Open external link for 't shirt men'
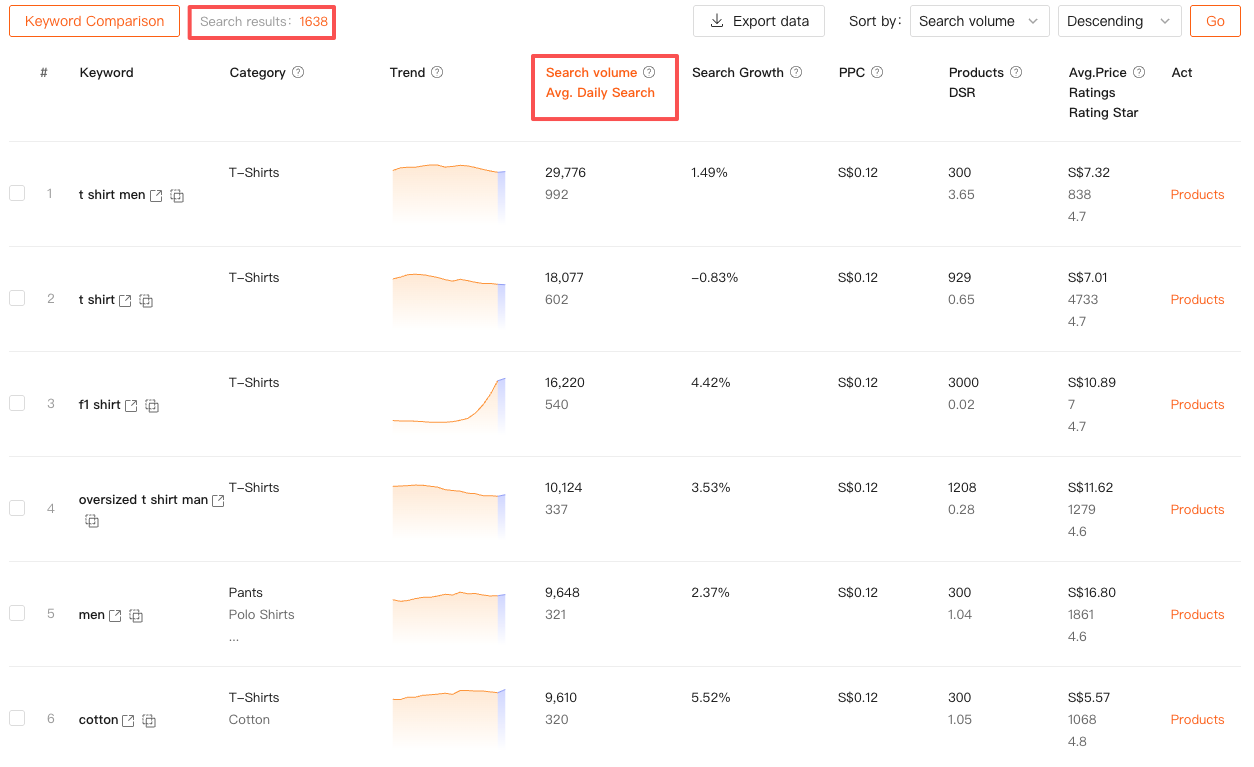1254x767 pixels. click(x=156, y=196)
